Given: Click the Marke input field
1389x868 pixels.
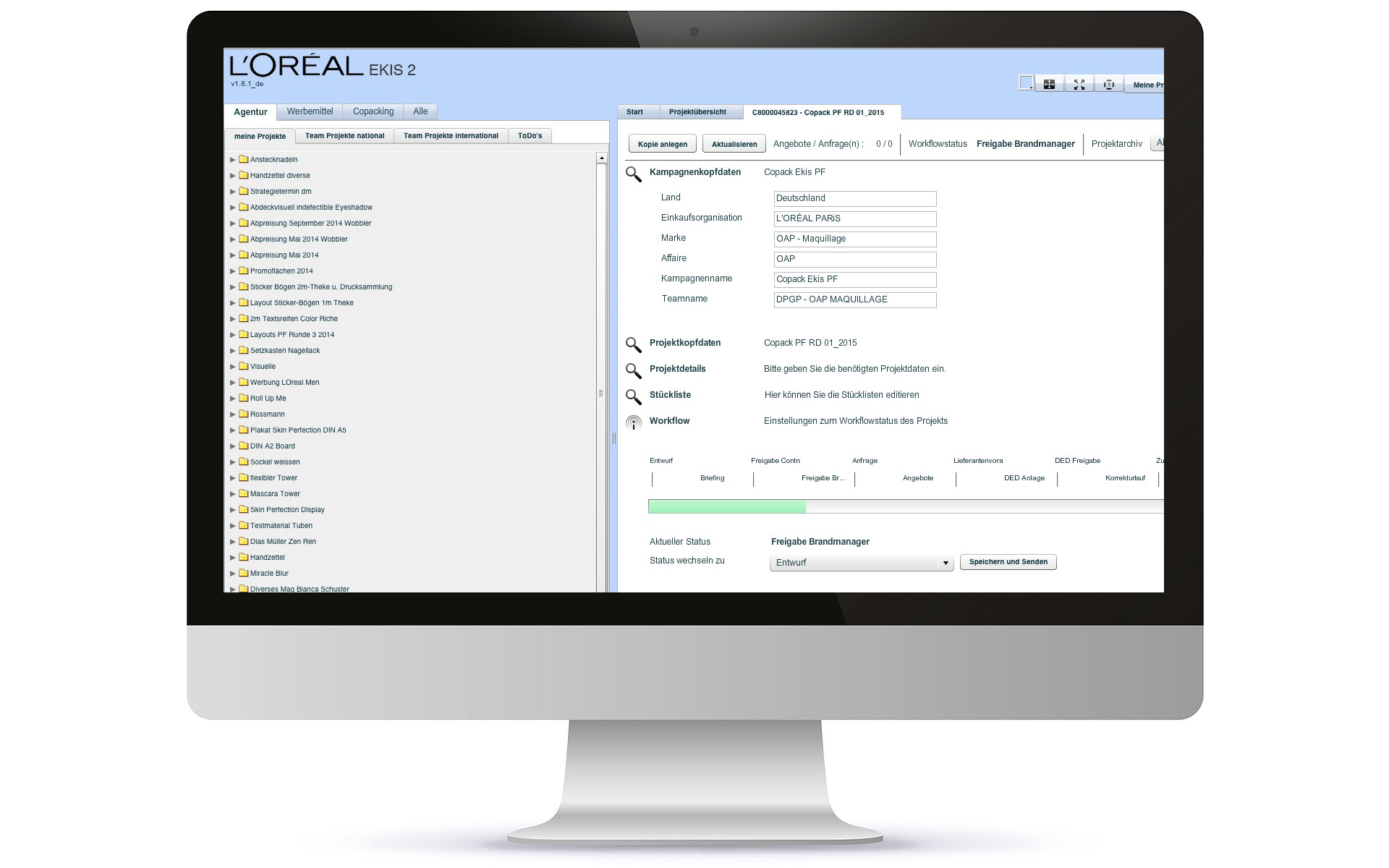Looking at the screenshot, I should coord(855,239).
